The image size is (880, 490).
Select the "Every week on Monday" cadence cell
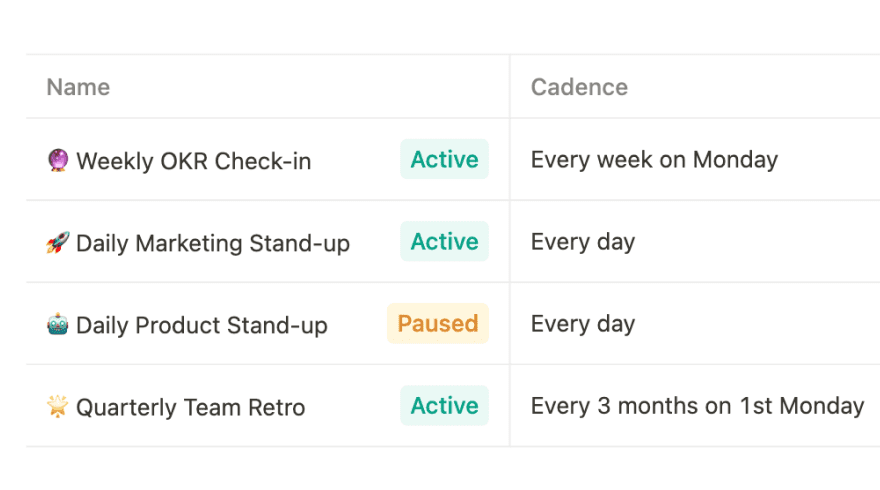pyautogui.click(x=654, y=159)
